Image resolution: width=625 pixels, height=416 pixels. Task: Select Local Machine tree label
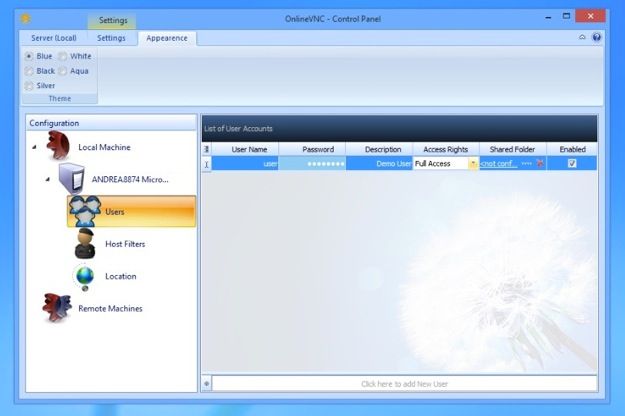(104, 147)
